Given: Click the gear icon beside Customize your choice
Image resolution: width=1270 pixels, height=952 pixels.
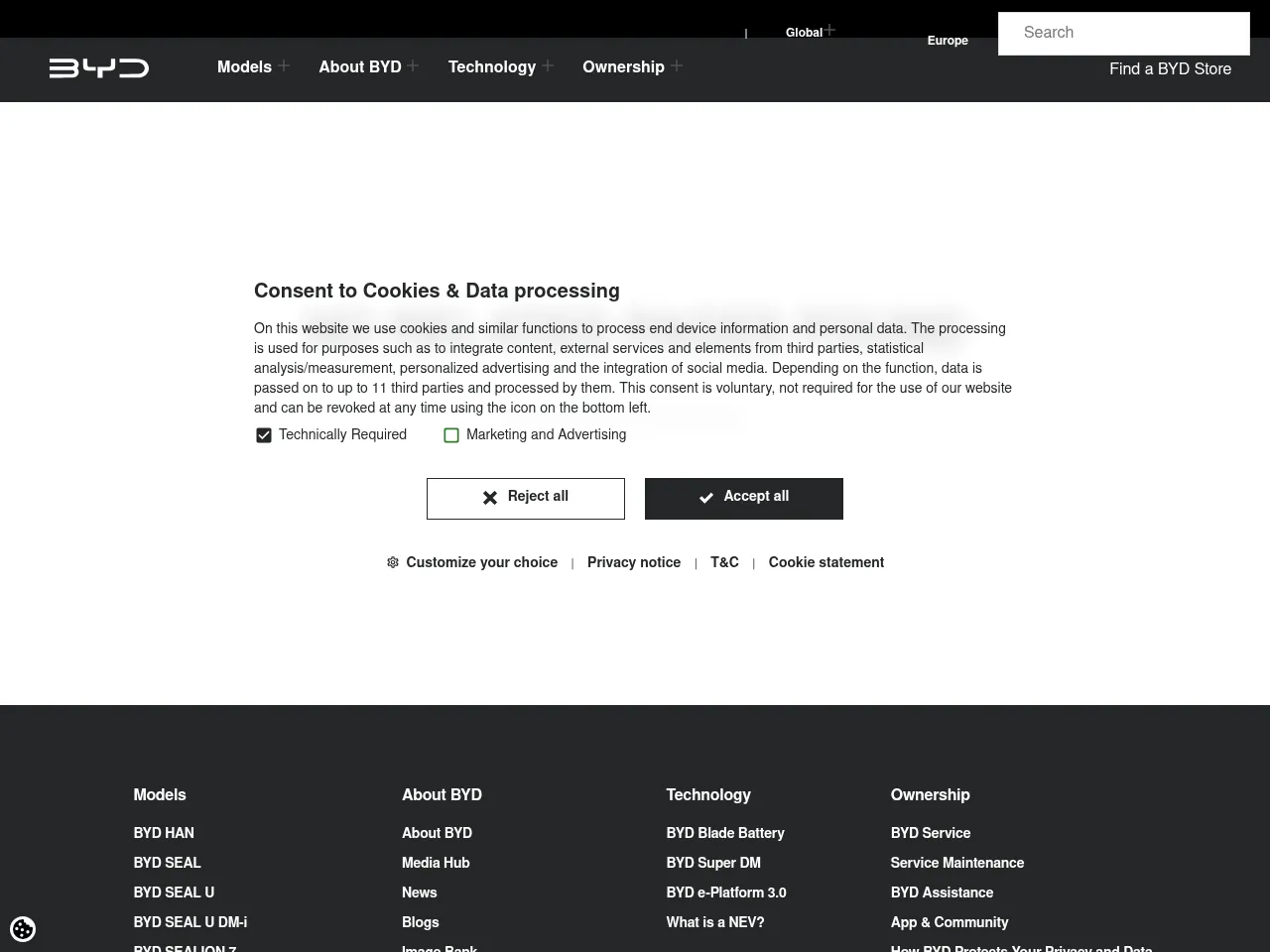Looking at the screenshot, I should coord(393,562).
